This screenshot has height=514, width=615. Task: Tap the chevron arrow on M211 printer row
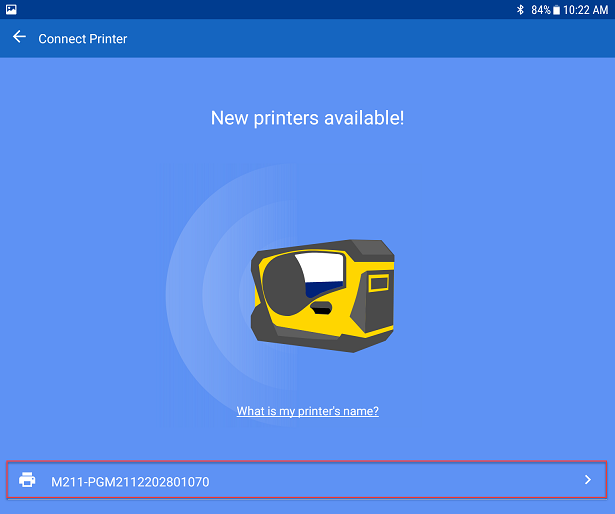[588, 479]
